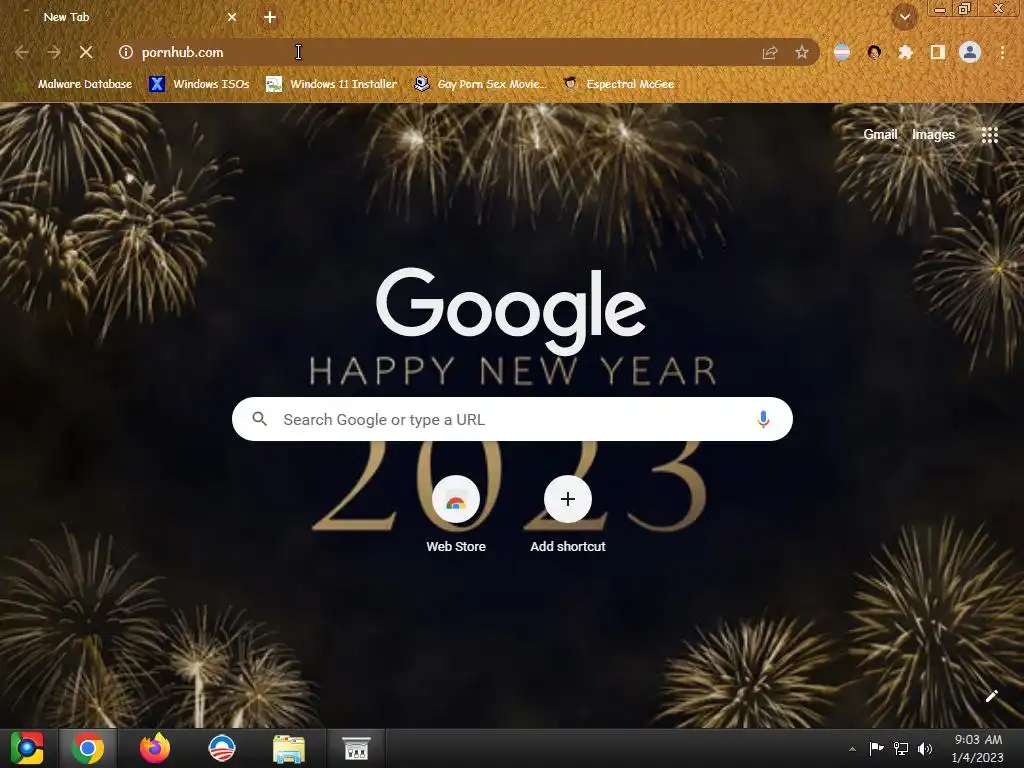This screenshot has height=768, width=1024.
Task: Open the blue circular app taskbar icon
Action: (222, 748)
